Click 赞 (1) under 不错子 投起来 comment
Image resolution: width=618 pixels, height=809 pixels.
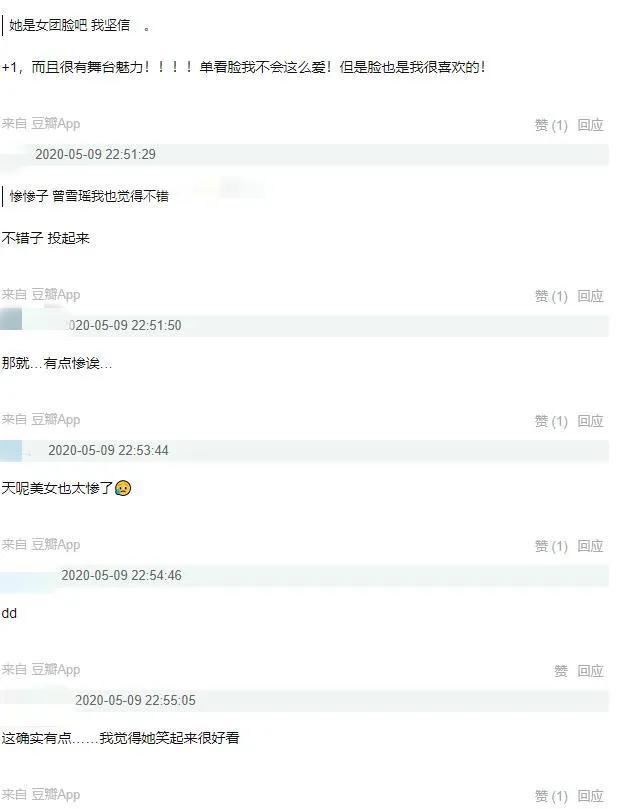pyautogui.click(x=550, y=296)
